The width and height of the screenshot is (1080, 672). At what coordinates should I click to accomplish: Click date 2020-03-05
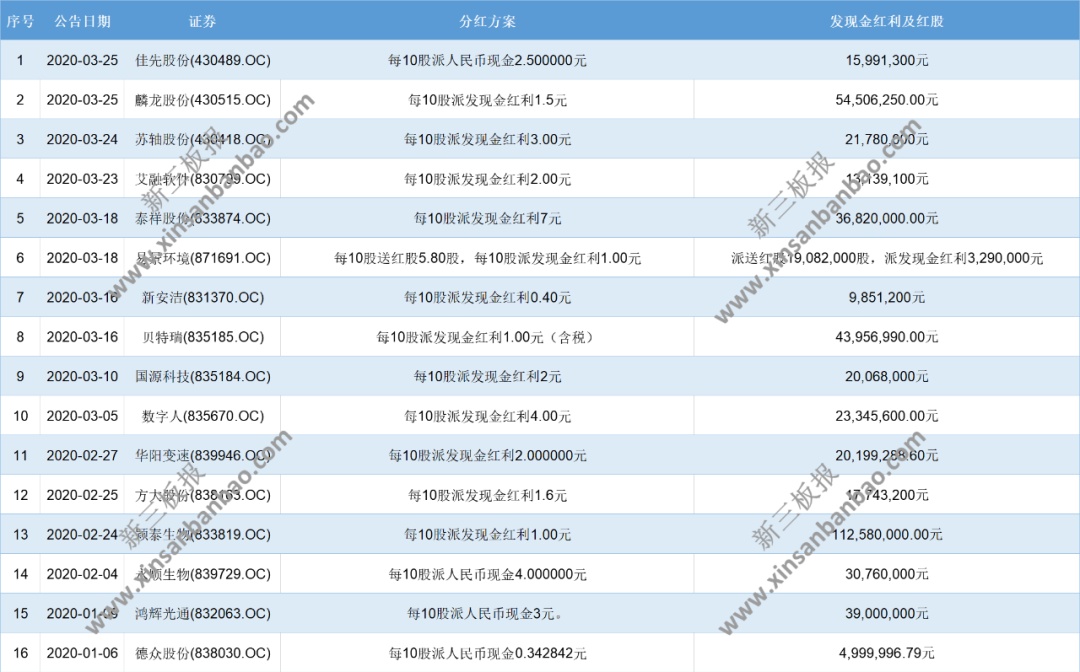point(83,416)
